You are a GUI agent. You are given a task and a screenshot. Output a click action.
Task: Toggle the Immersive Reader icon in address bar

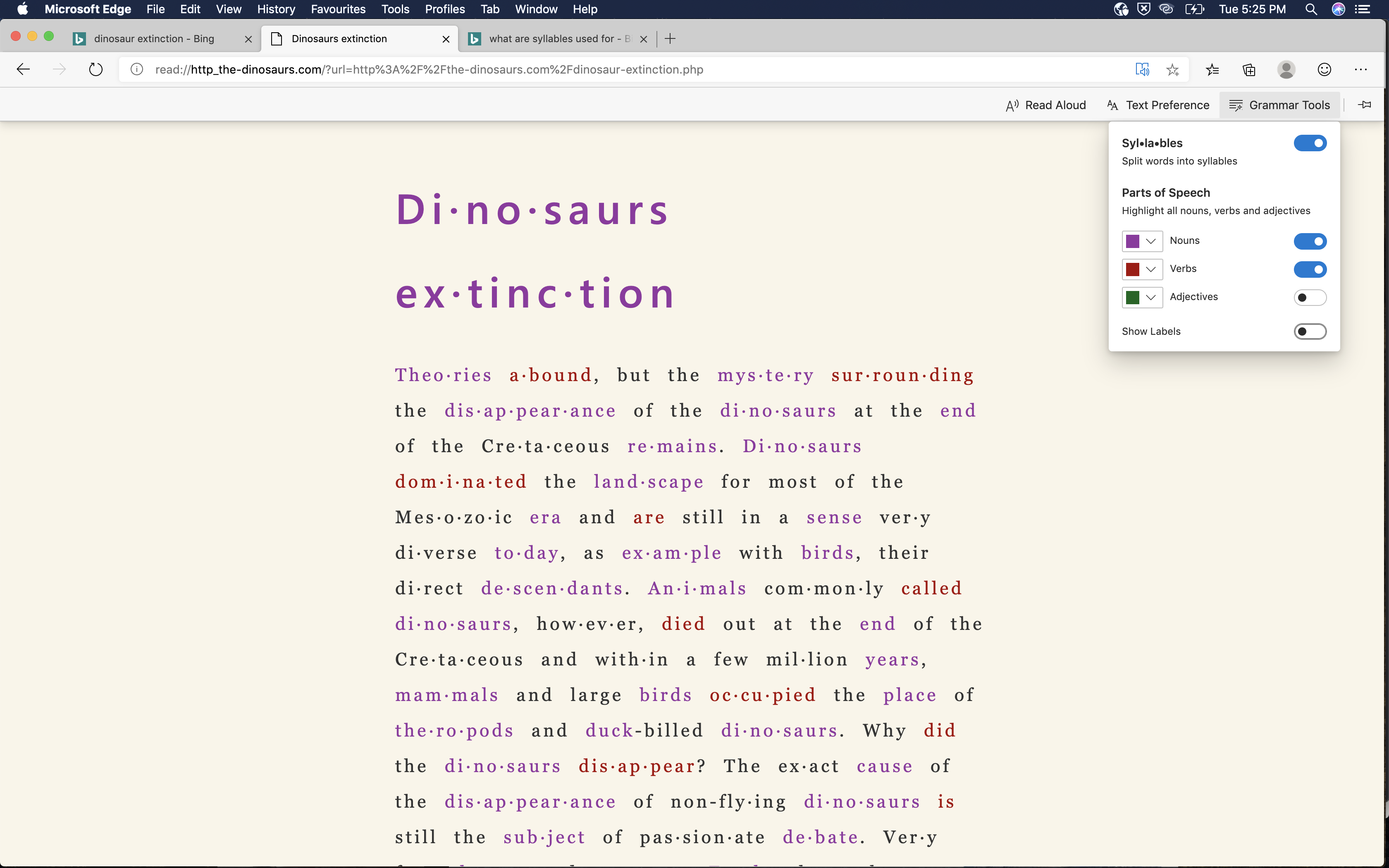click(x=1142, y=69)
